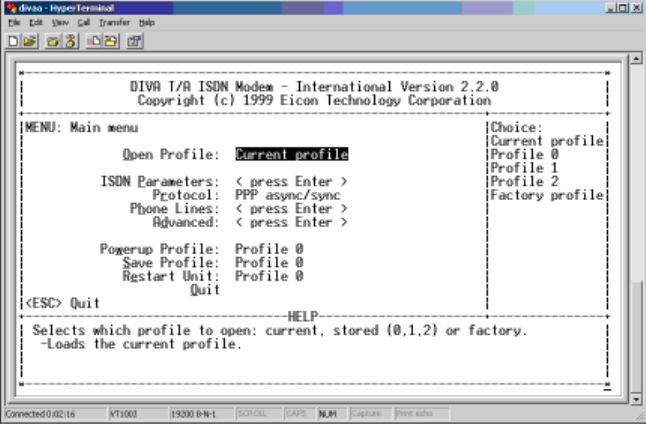Screen dimensions: 646x424
Task: Click the New connection toolbar icon
Action: 13,41
